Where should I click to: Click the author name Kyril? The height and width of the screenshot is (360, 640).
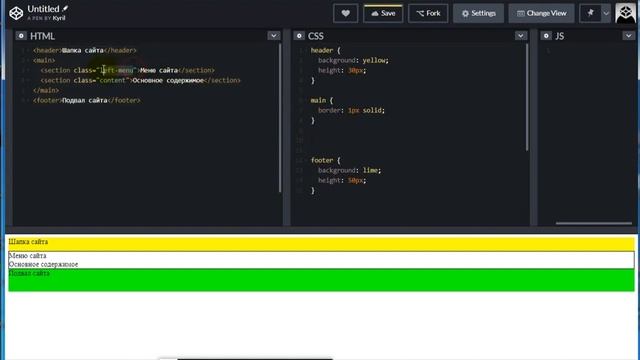tap(59, 18)
